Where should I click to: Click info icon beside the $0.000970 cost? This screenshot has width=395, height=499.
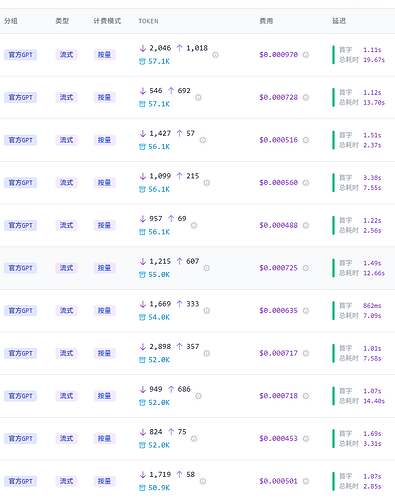point(306,55)
